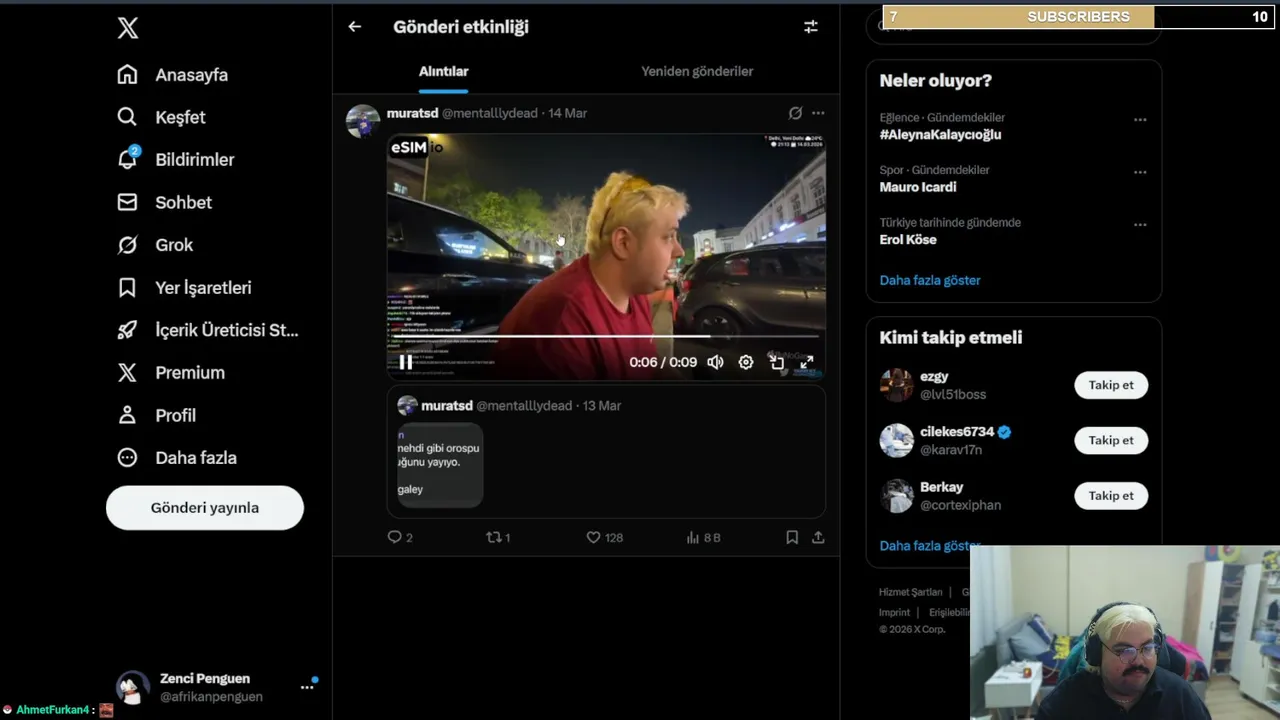
Task: Open the #AleynaKalaycıoğlu trend
Action: pos(940,135)
